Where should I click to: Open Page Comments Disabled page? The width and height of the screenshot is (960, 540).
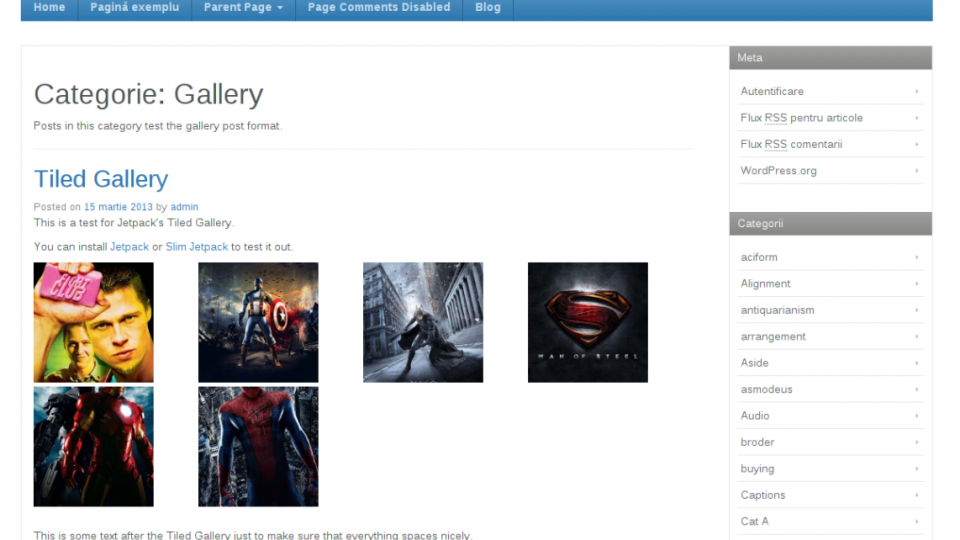point(379,7)
